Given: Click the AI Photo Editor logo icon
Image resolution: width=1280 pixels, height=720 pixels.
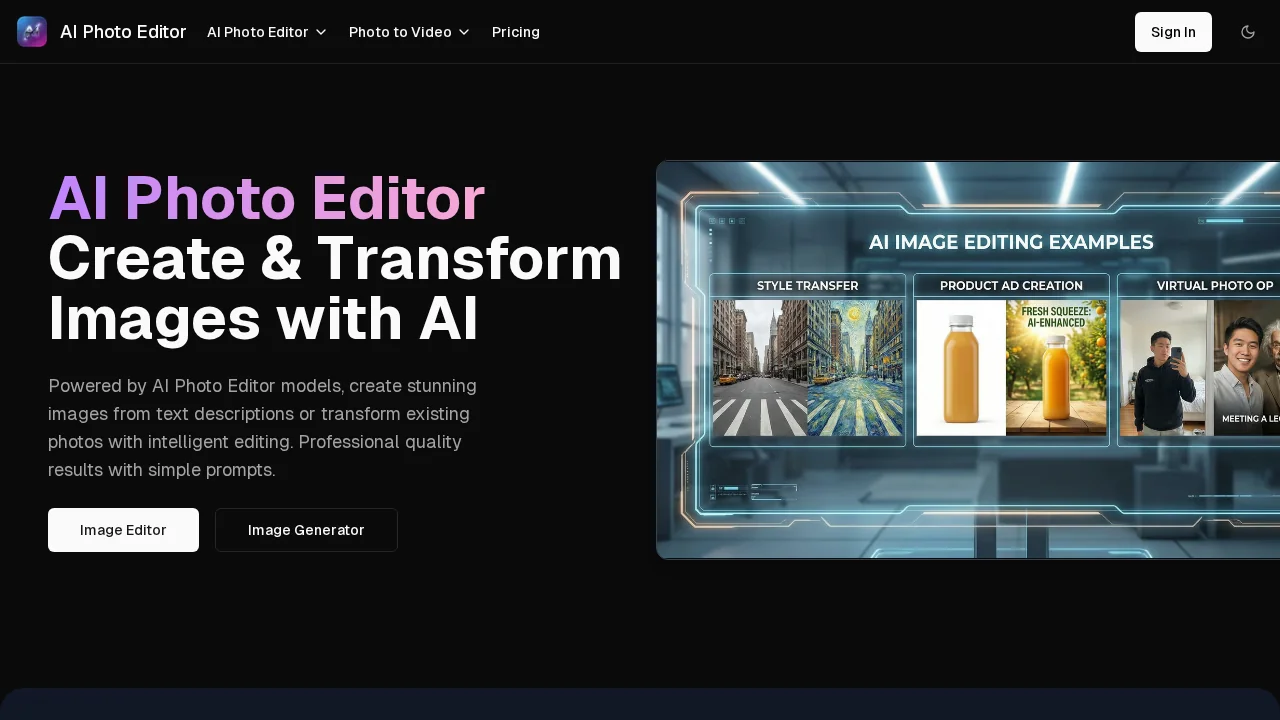Looking at the screenshot, I should pos(32,31).
